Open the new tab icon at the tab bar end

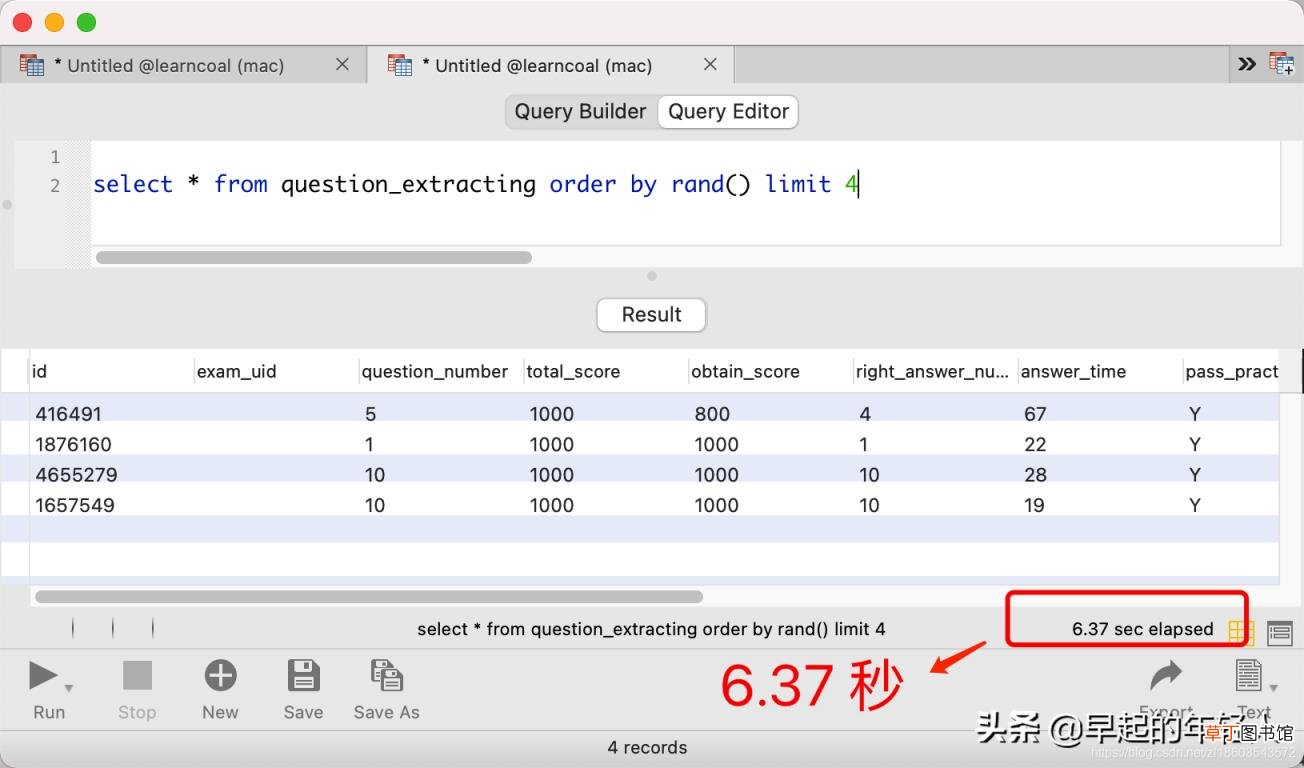click(x=1282, y=64)
